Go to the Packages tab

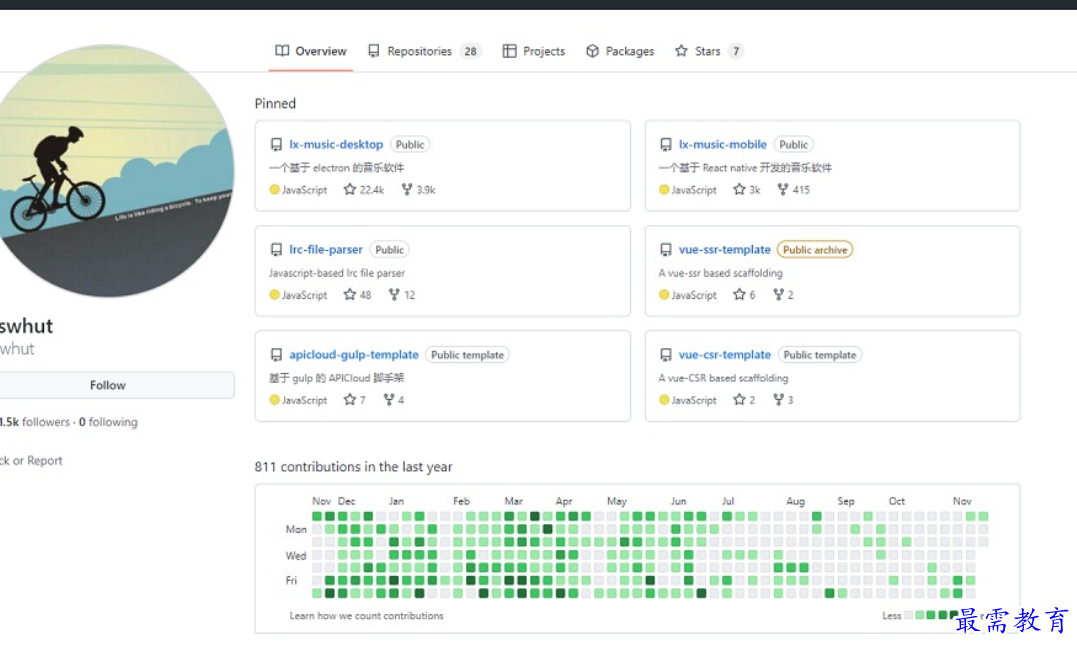click(x=620, y=51)
